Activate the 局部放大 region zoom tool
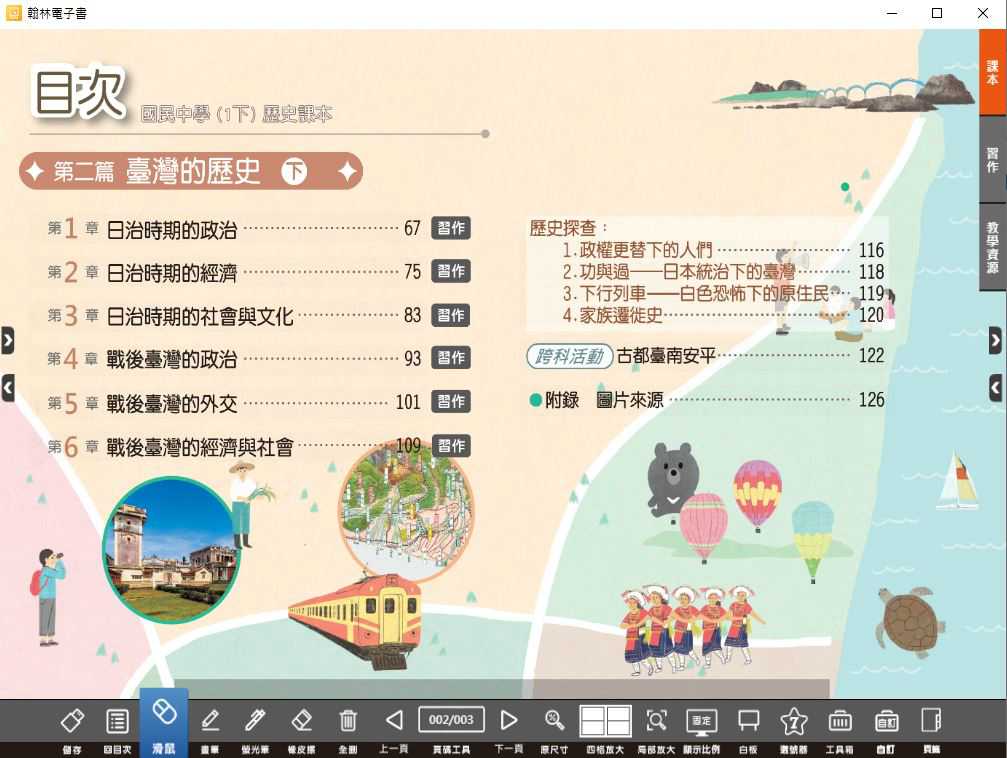This screenshot has height=758, width=1007. point(656,721)
